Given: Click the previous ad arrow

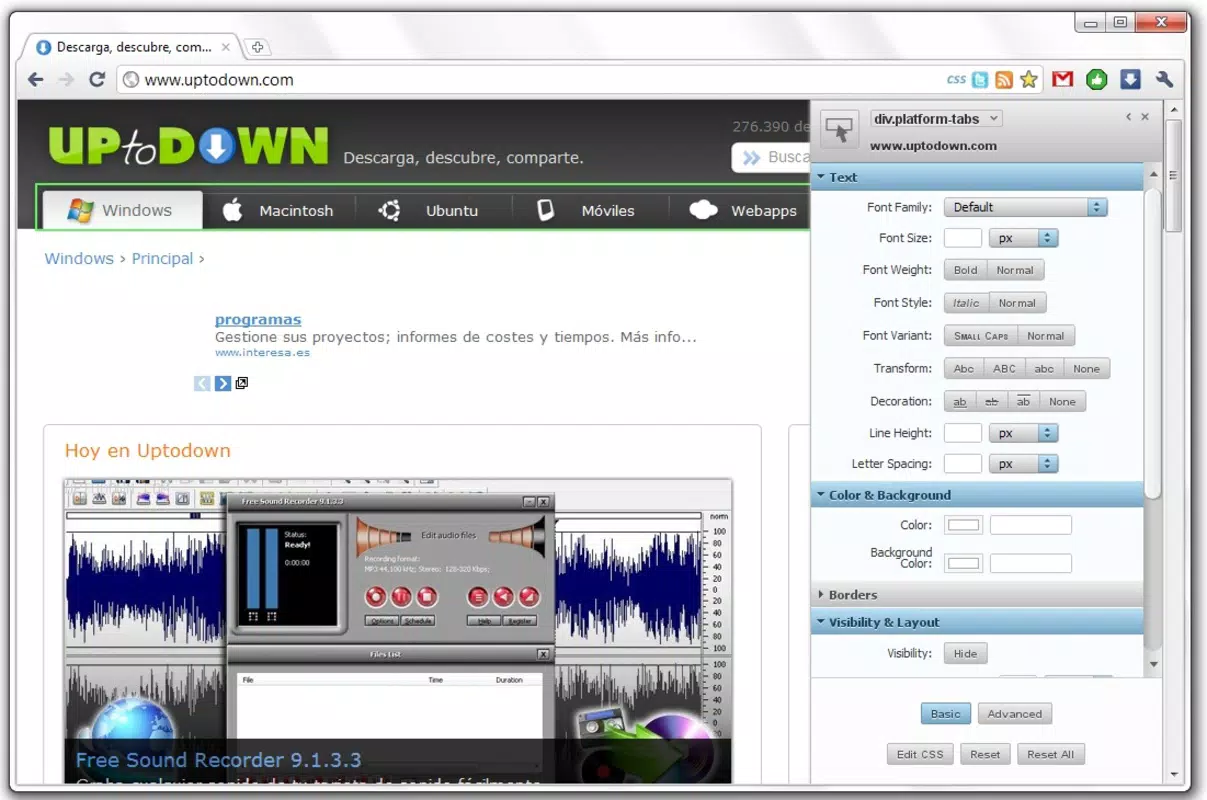Looking at the screenshot, I should click(202, 383).
